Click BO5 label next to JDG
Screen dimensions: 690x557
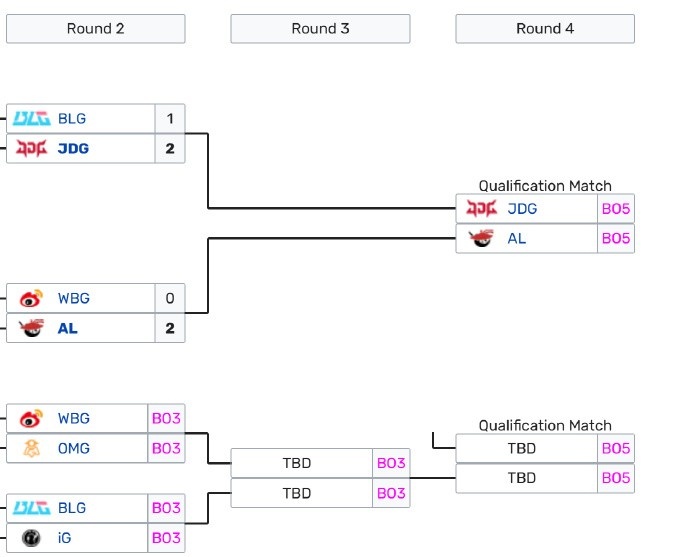[616, 209]
